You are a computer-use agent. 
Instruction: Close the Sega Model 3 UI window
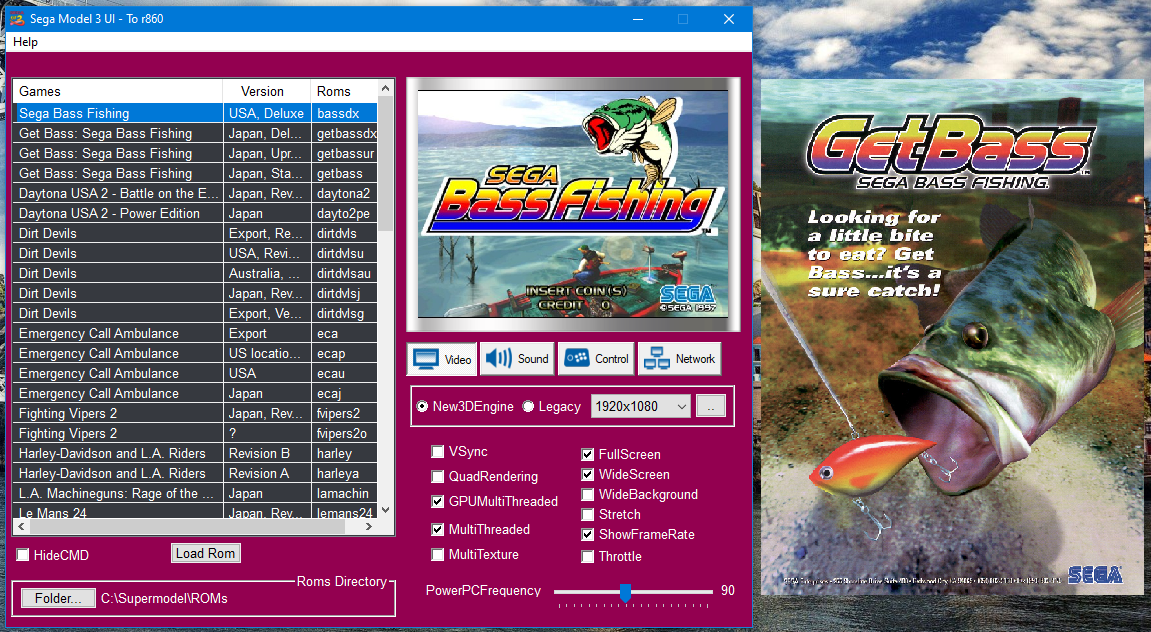[729, 19]
